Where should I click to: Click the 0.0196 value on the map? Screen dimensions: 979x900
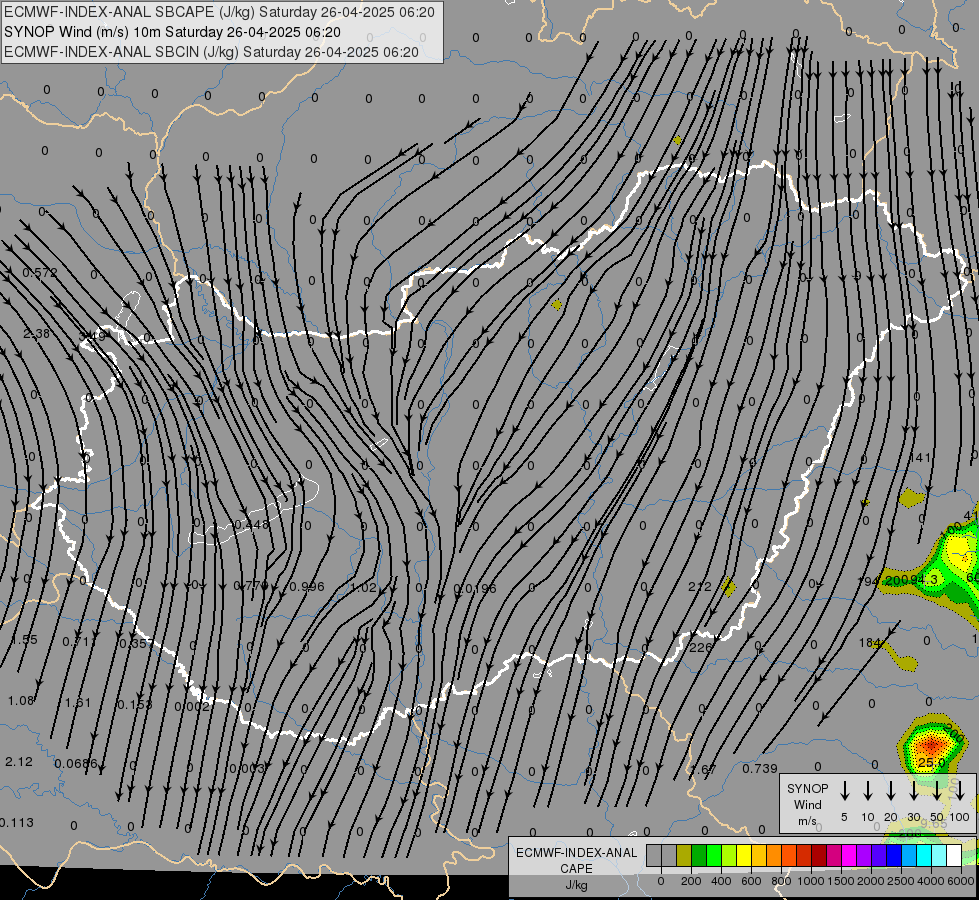(x=475, y=588)
